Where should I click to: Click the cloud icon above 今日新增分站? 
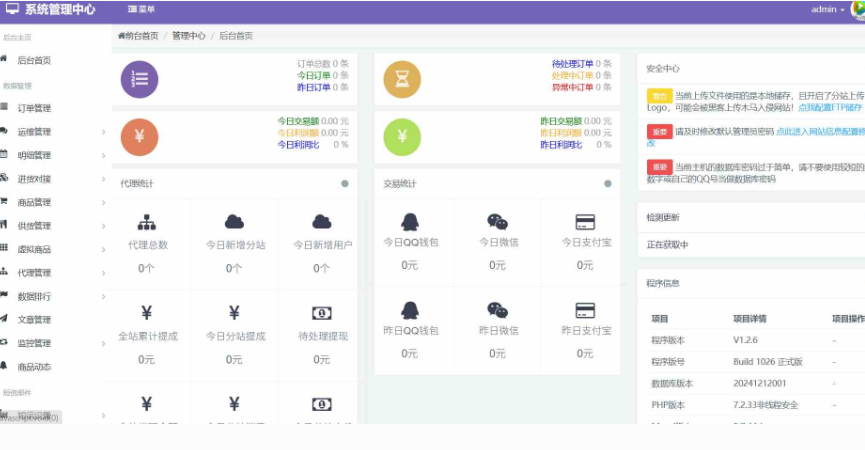tap(234, 222)
